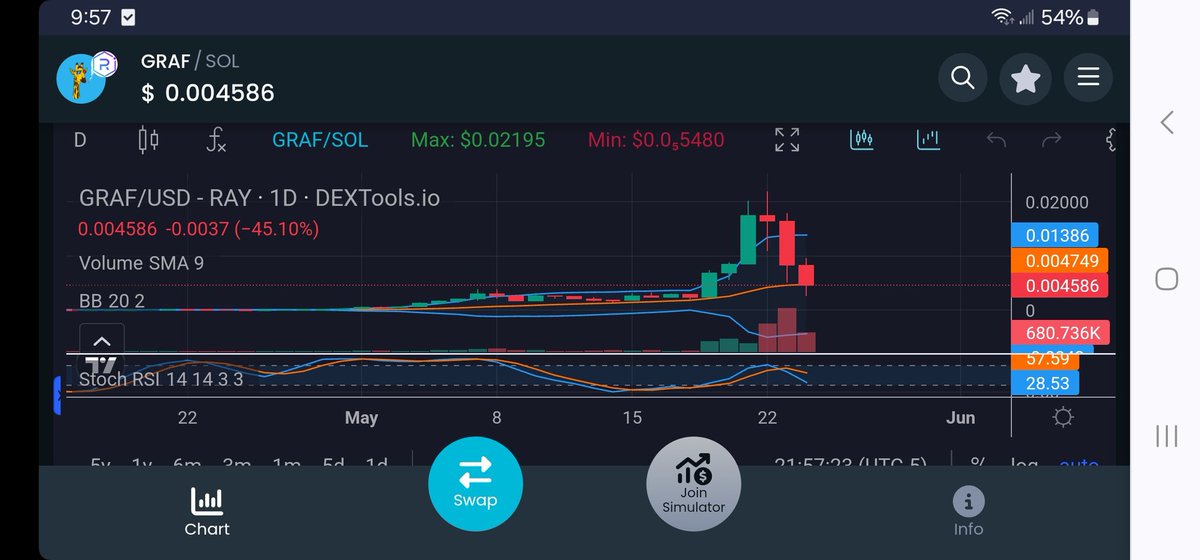The height and width of the screenshot is (560, 1200).
Task: Open the search magnifier
Action: [963, 77]
